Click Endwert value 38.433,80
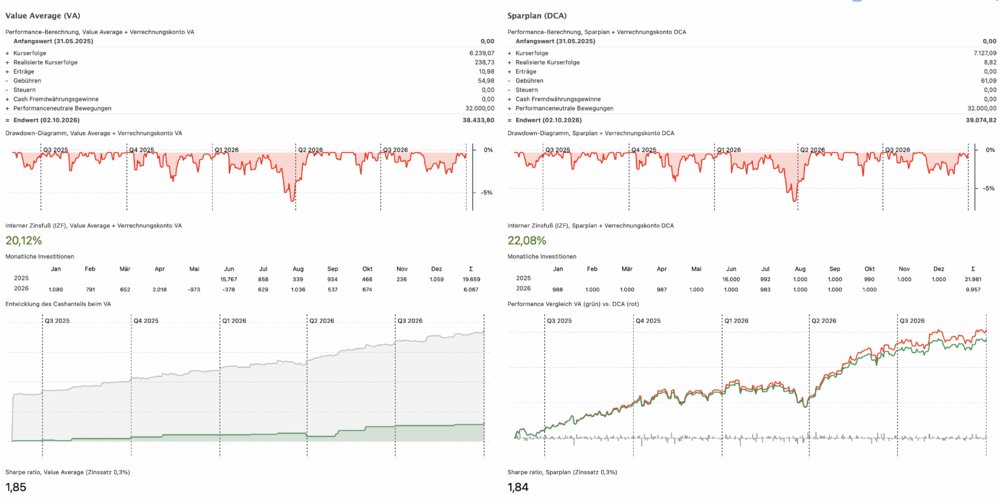Image resolution: width=1000 pixels, height=497 pixels. tap(480, 120)
